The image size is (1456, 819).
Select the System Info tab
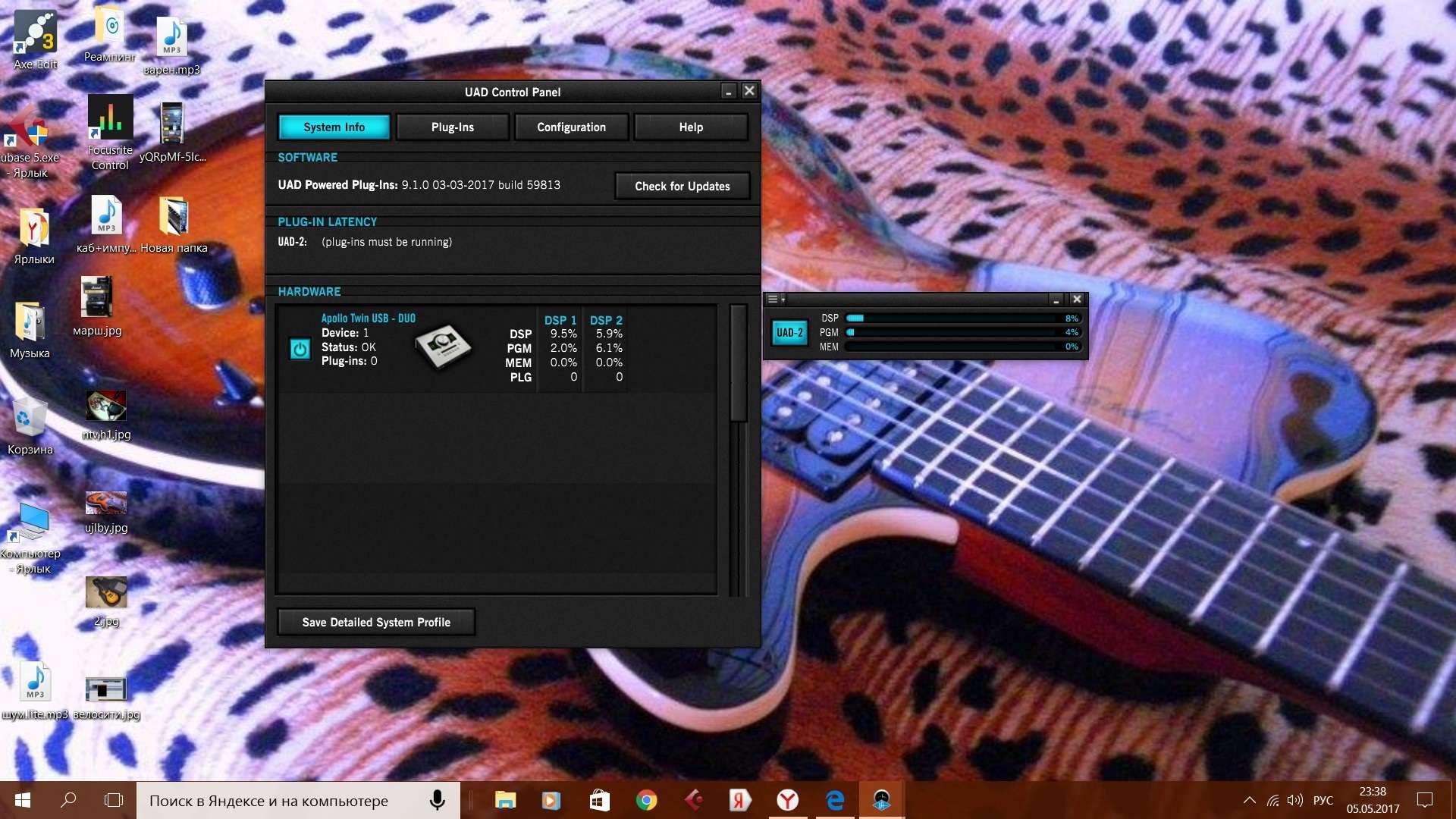click(x=334, y=127)
